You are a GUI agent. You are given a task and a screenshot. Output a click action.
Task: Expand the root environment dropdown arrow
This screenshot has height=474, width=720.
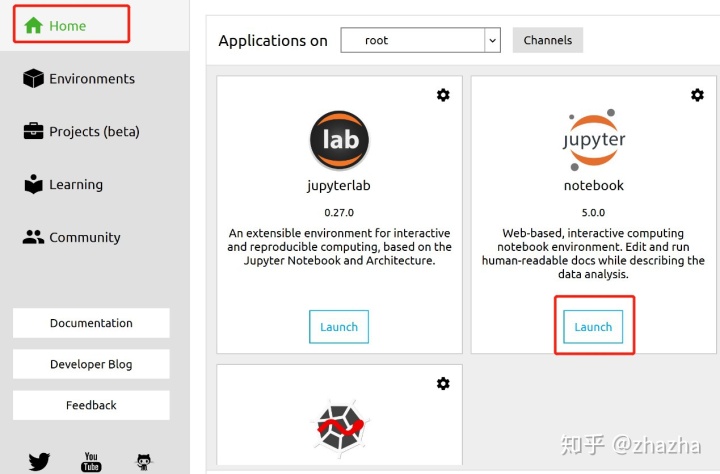(492, 40)
